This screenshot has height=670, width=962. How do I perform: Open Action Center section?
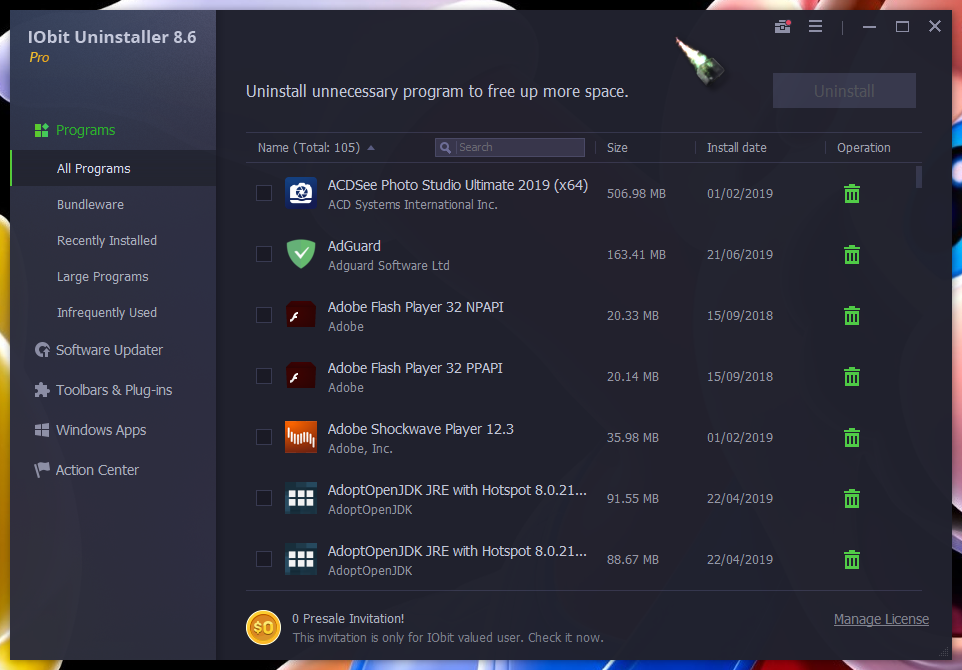(87, 470)
